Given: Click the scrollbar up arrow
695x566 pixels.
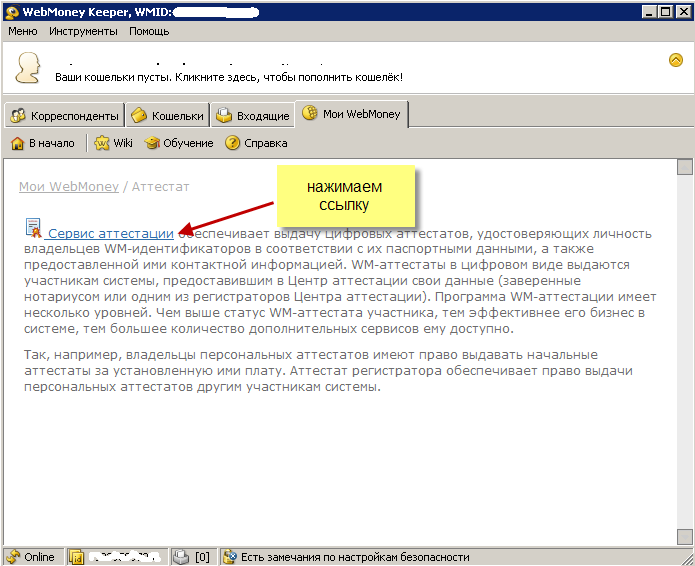Looking at the screenshot, I should 685,167.
